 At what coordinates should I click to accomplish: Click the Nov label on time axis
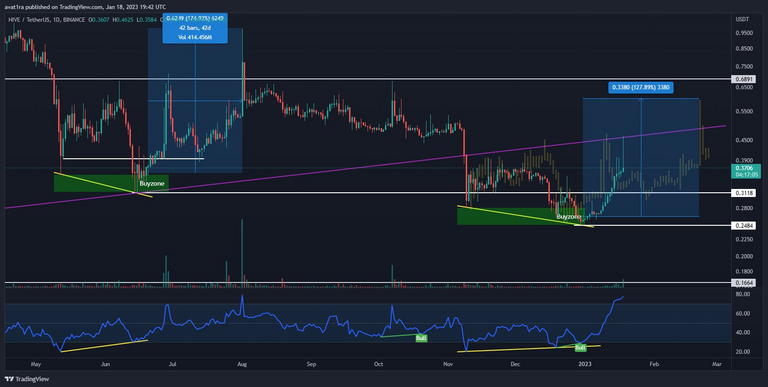pyautogui.click(x=448, y=364)
